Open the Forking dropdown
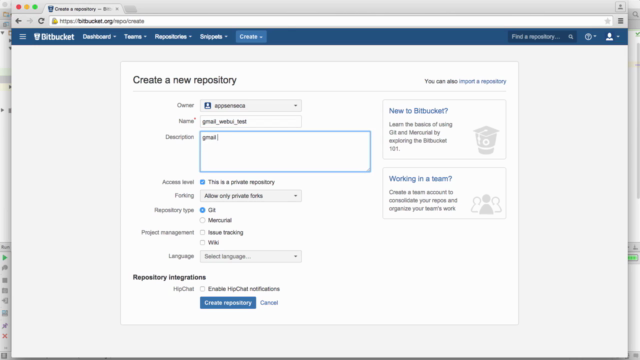Screen dimensions: 640x360 coord(251,196)
